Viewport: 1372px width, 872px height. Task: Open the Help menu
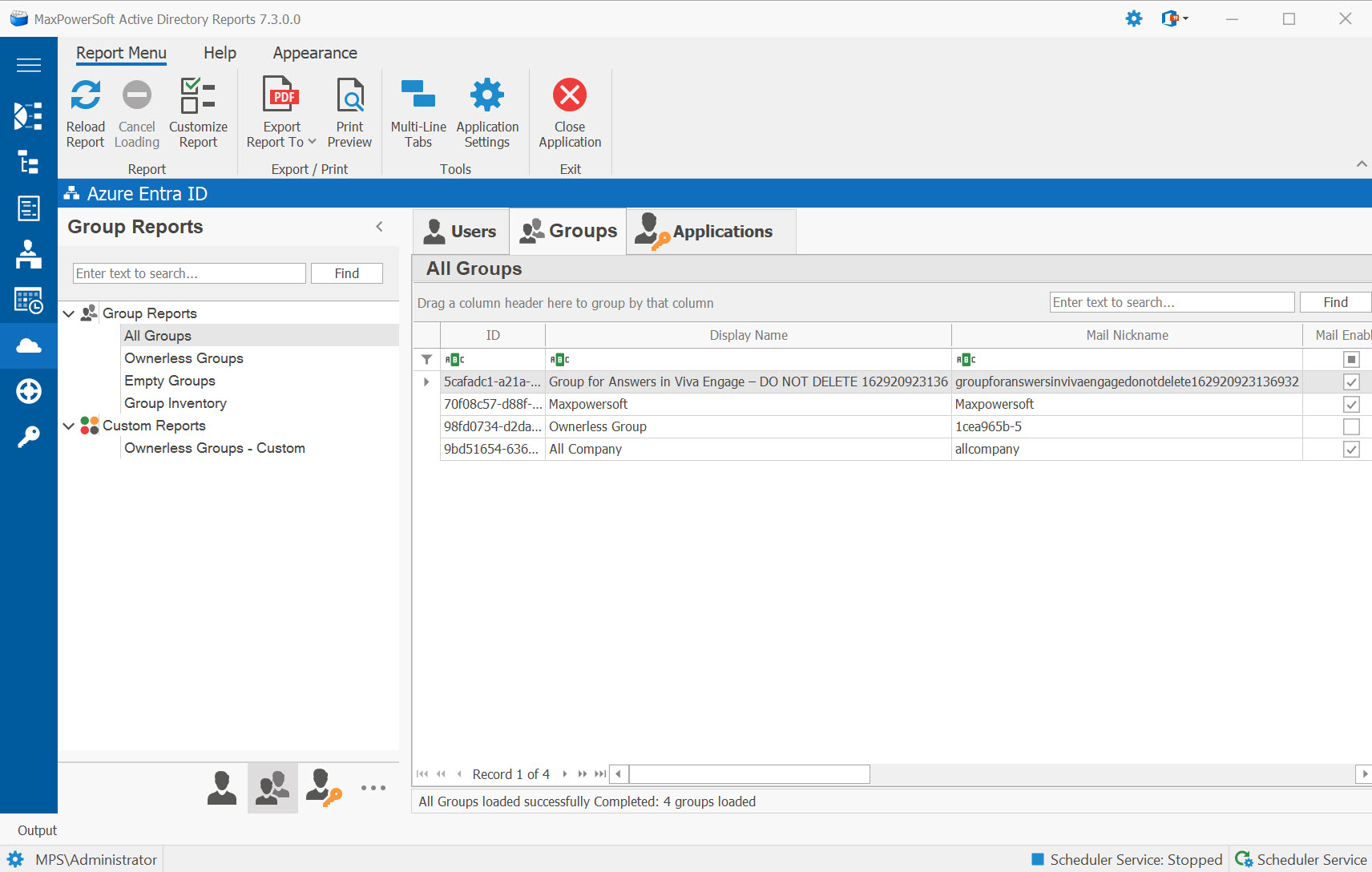219,53
